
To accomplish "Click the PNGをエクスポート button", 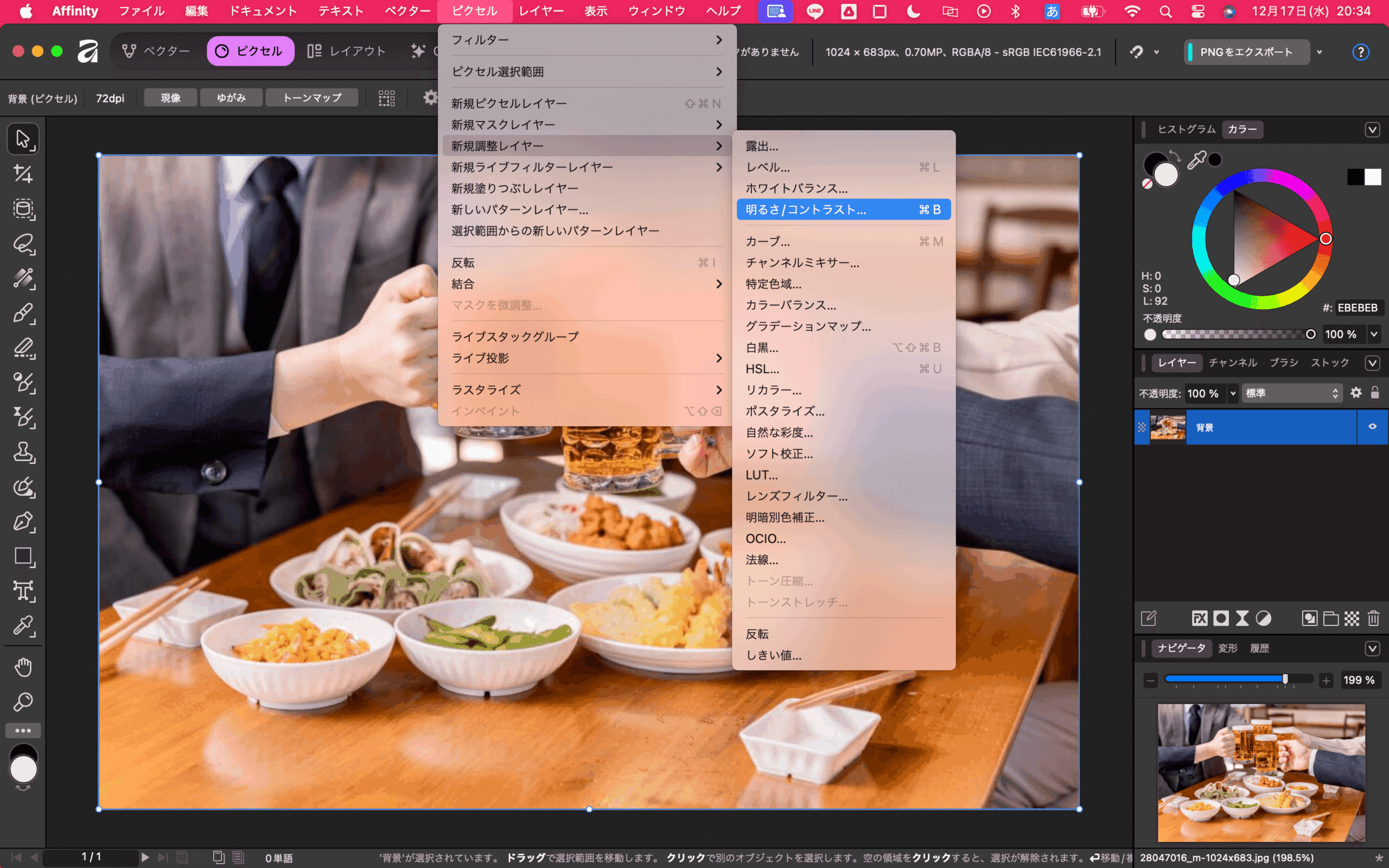I will point(1246,52).
